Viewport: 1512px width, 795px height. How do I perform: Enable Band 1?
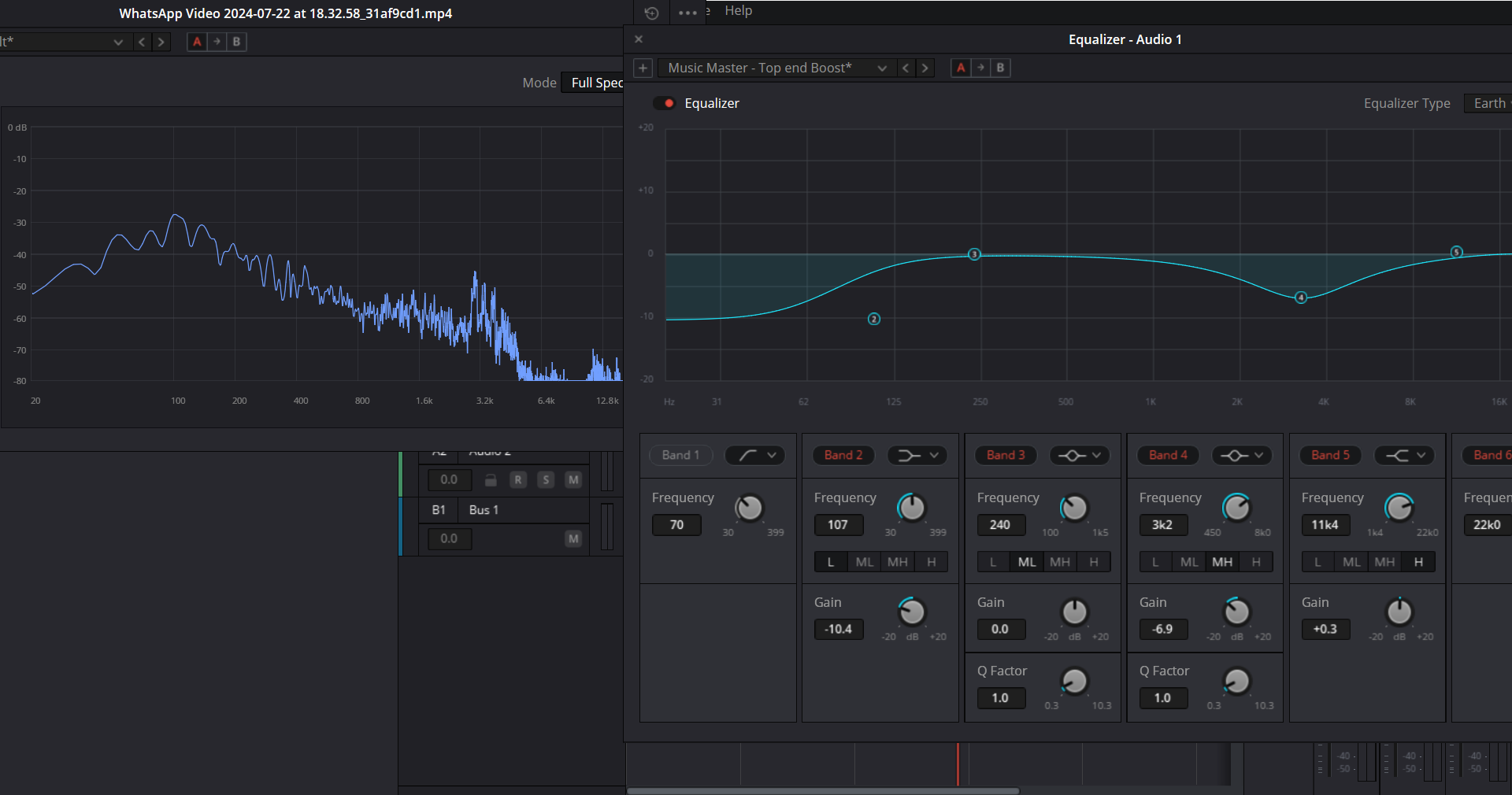pos(680,455)
